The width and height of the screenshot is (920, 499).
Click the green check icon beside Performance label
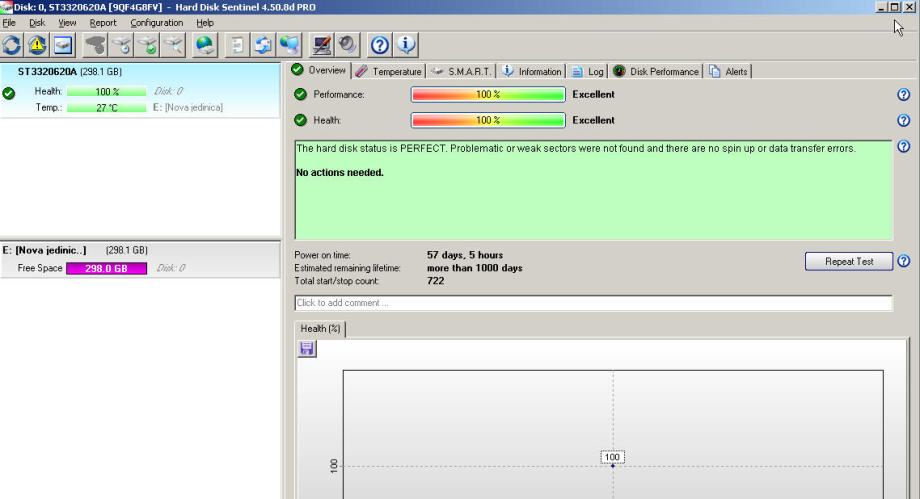(300, 95)
